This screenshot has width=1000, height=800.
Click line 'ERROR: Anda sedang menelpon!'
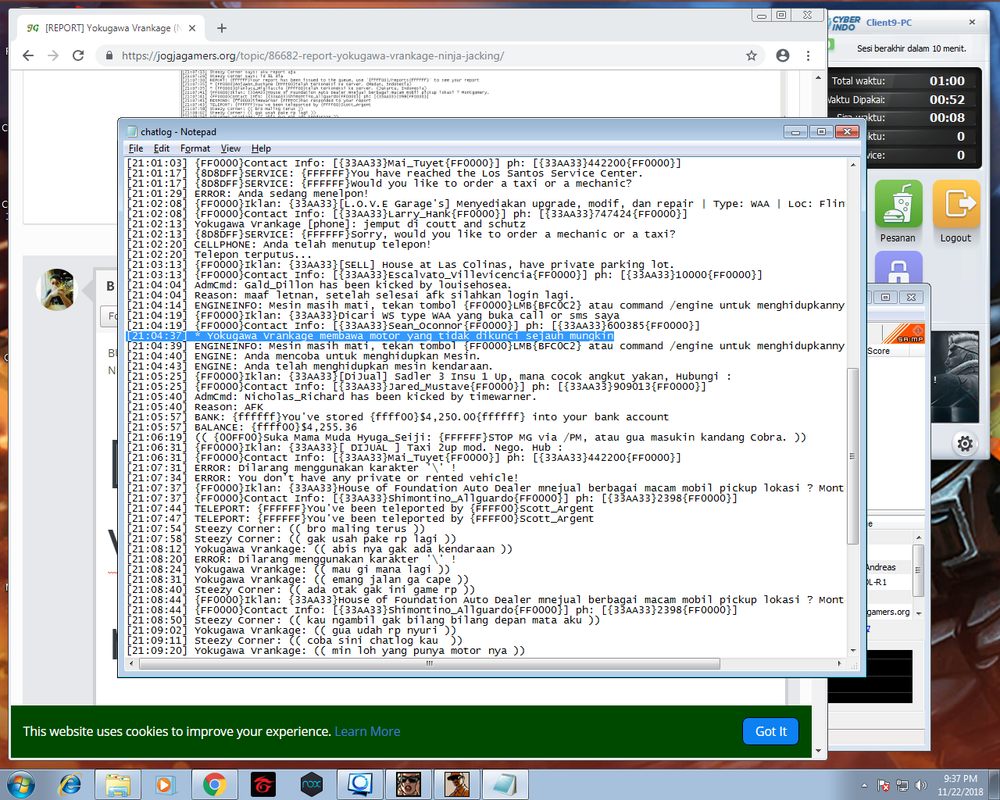[247, 193]
